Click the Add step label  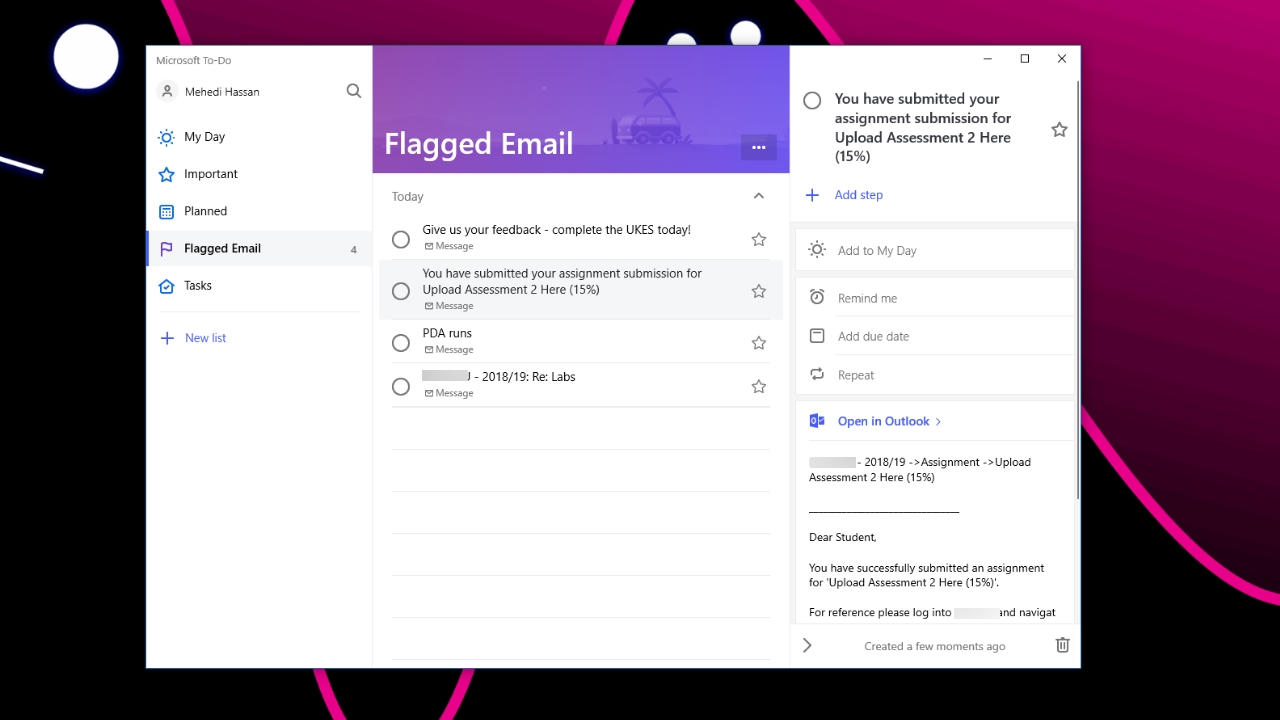[859, 195]
